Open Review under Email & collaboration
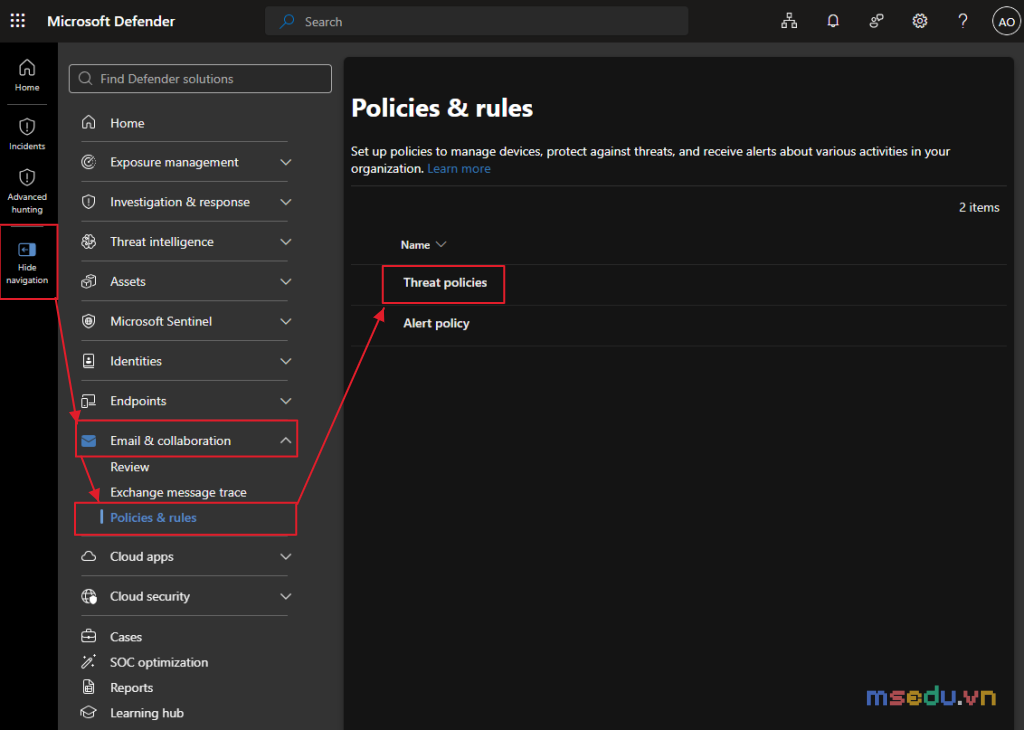This screenshot has height=730, width=1024. pyautogui.click(x=129, y=467)
